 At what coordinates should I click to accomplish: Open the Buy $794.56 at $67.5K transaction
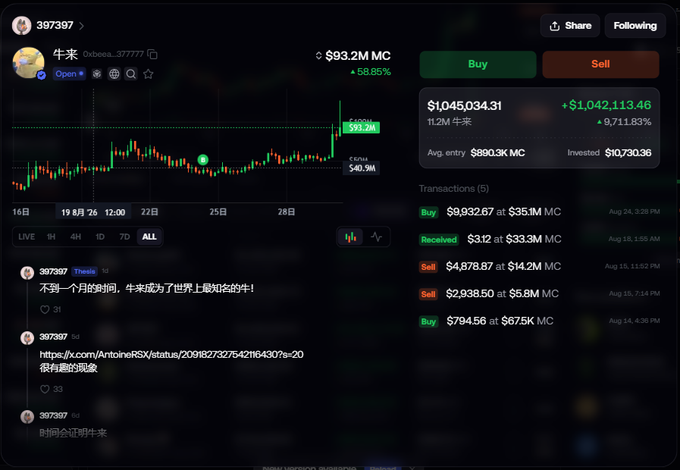539,321
